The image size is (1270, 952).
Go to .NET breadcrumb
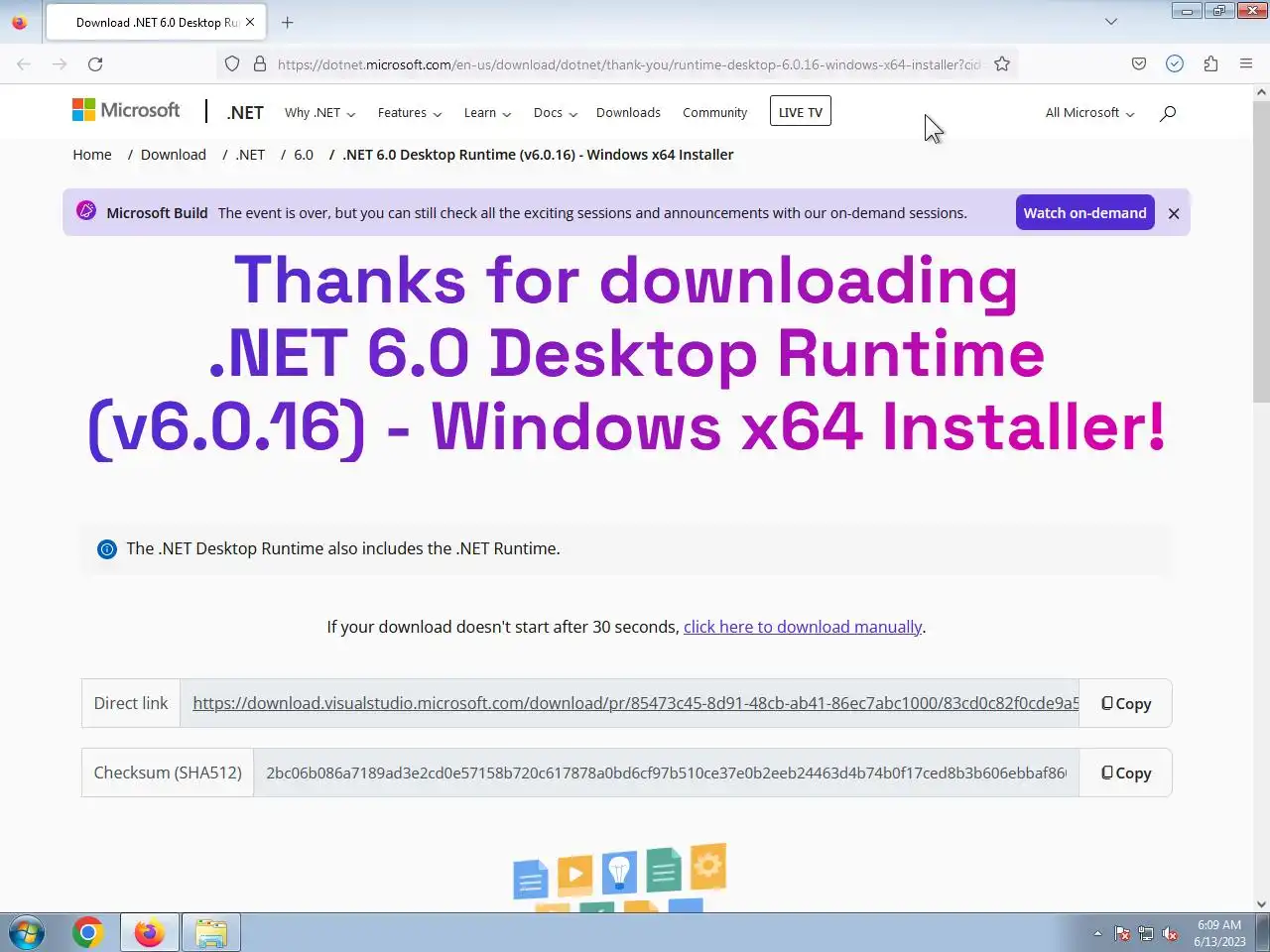[250, 155]
